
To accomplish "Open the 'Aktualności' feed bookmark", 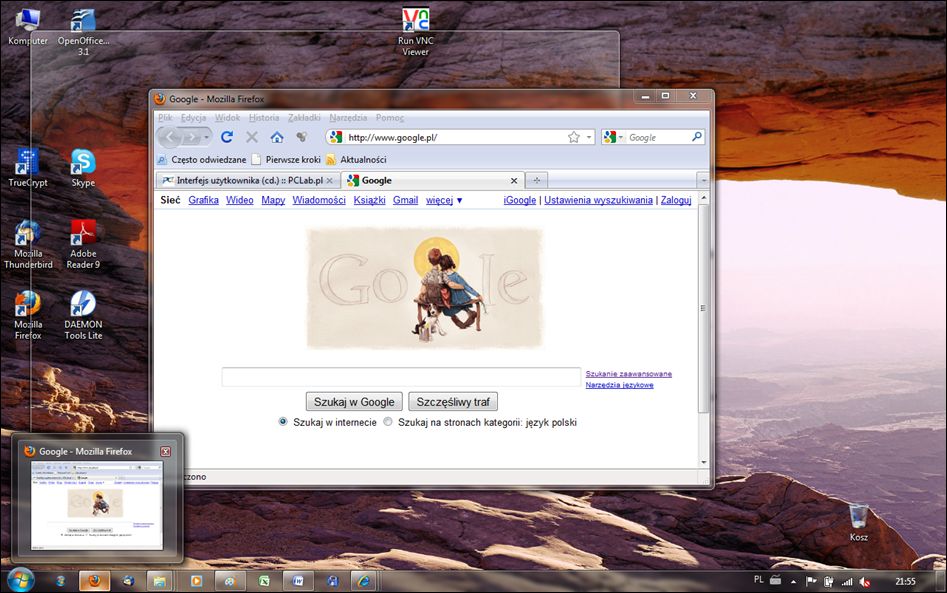I will click(356, 159).
